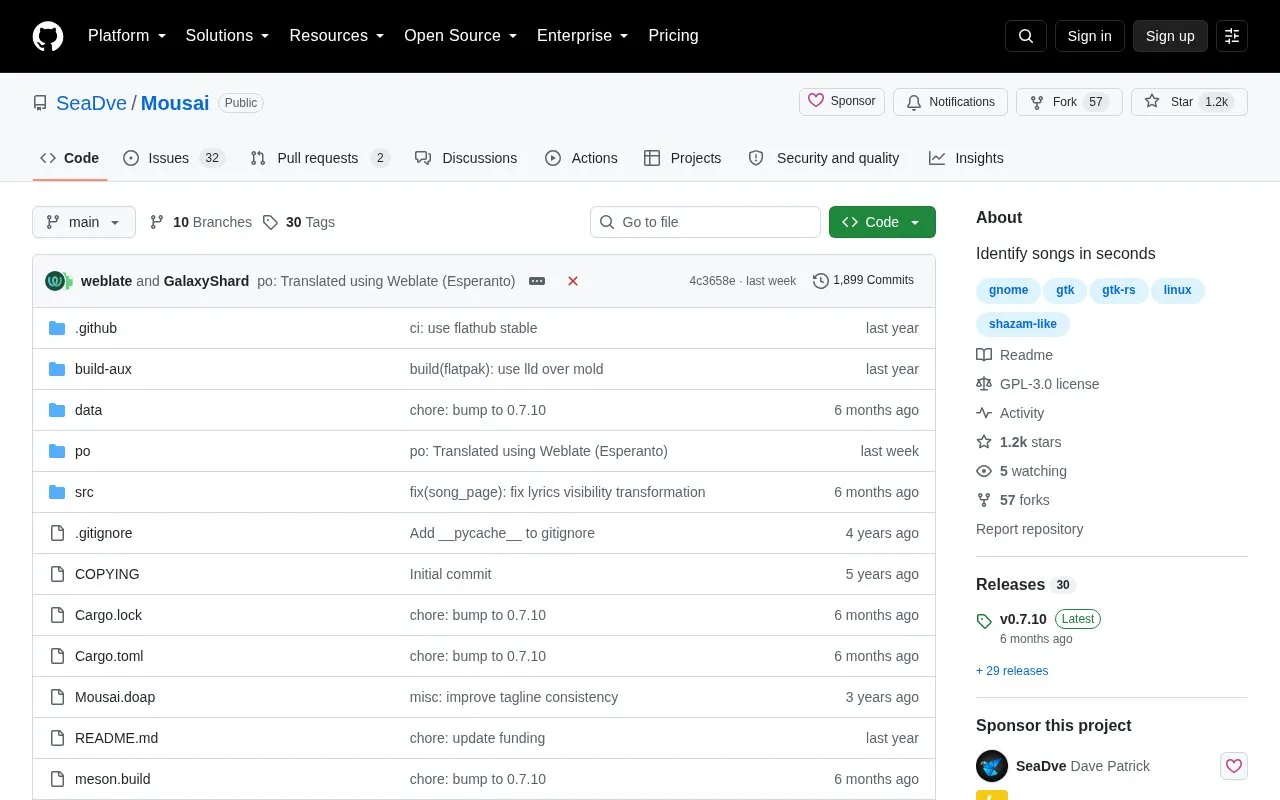The width and height of the screenshot is (1280, 800).
Task: Fork the repository via Fork button
Action: [1069, 102]
